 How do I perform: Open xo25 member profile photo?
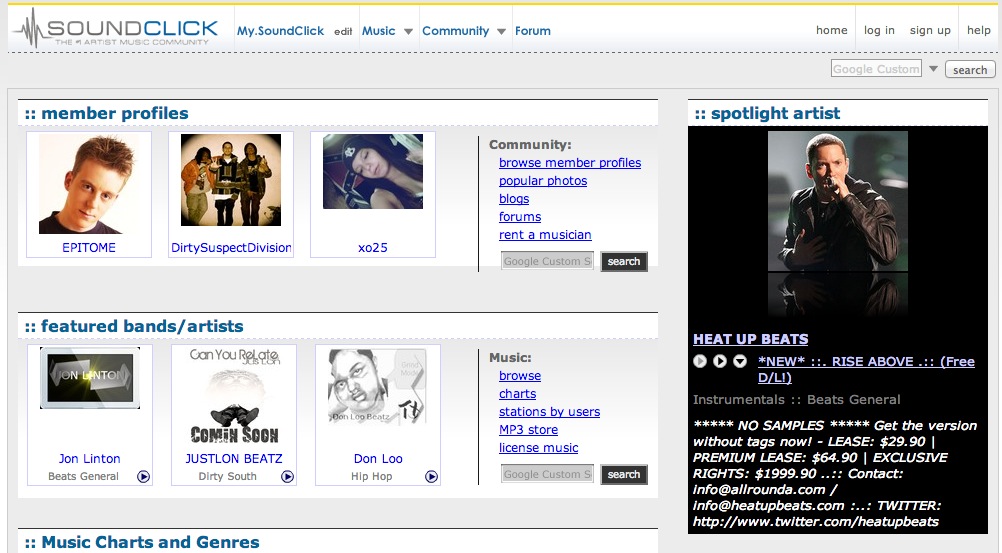point(373,171)
